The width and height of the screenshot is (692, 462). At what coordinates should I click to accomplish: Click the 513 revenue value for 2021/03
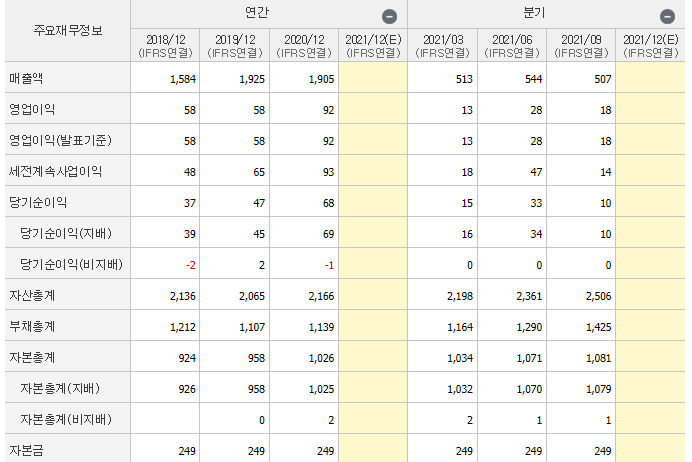point(464,79)
